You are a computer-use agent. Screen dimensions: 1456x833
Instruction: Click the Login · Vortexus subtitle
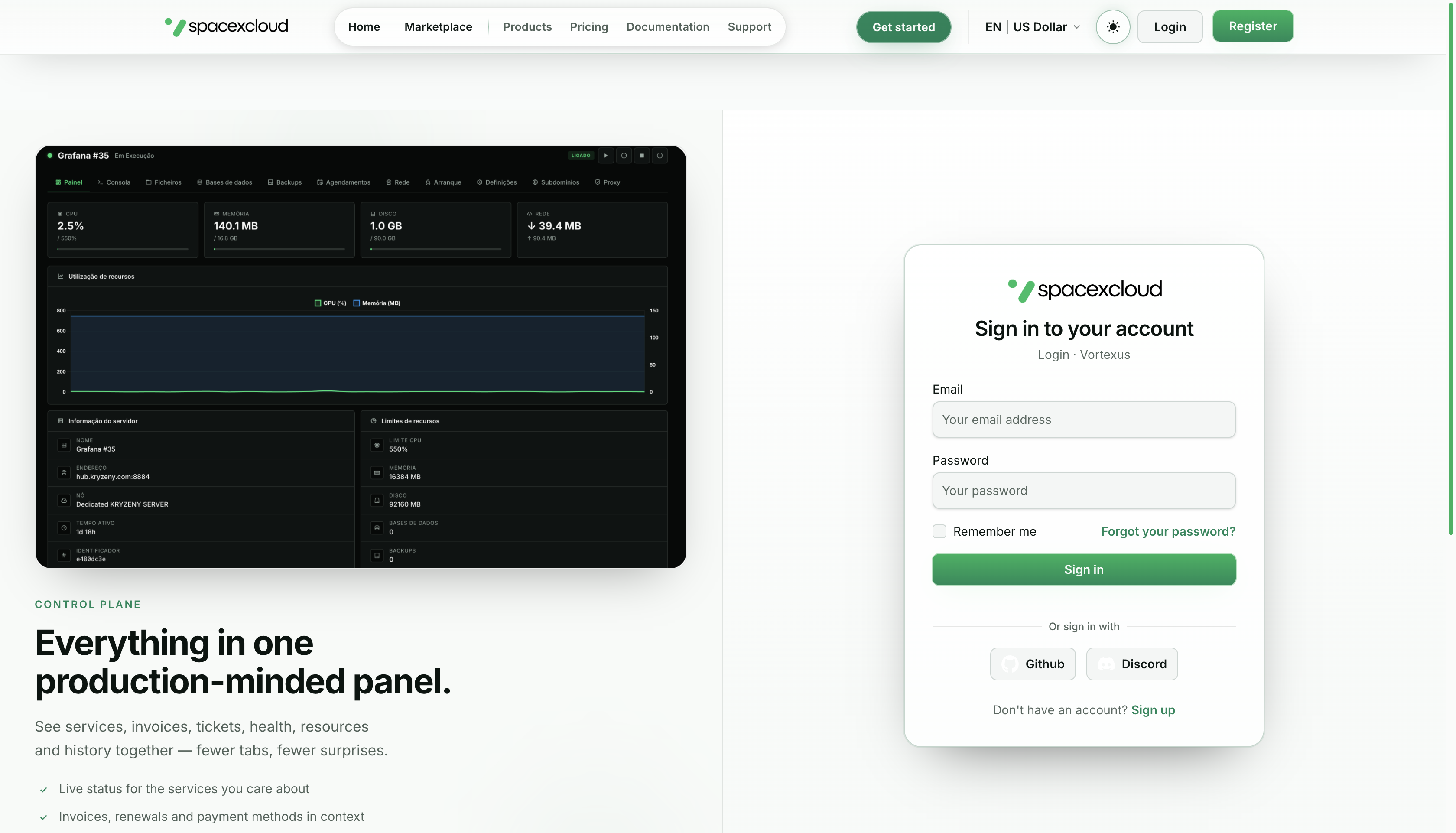[x=1083, y=355]
